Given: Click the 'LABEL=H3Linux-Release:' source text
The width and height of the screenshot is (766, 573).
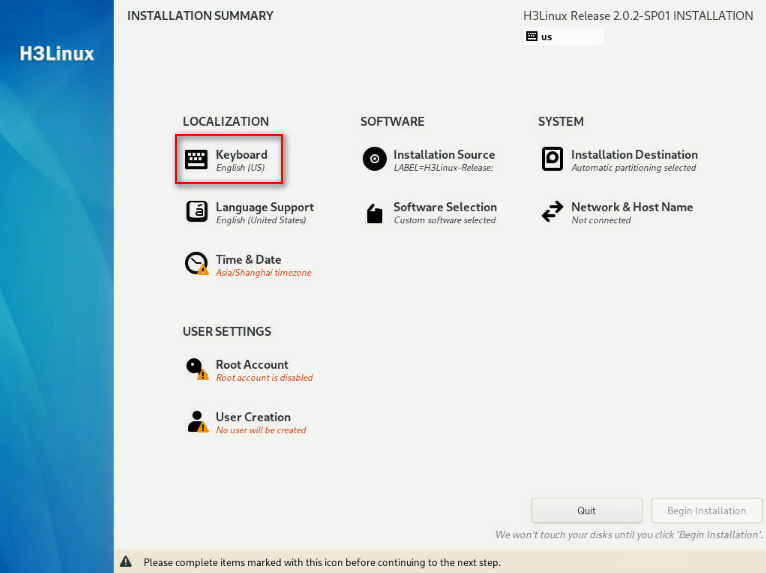Looking at the screenshot, I should [443, 168].
